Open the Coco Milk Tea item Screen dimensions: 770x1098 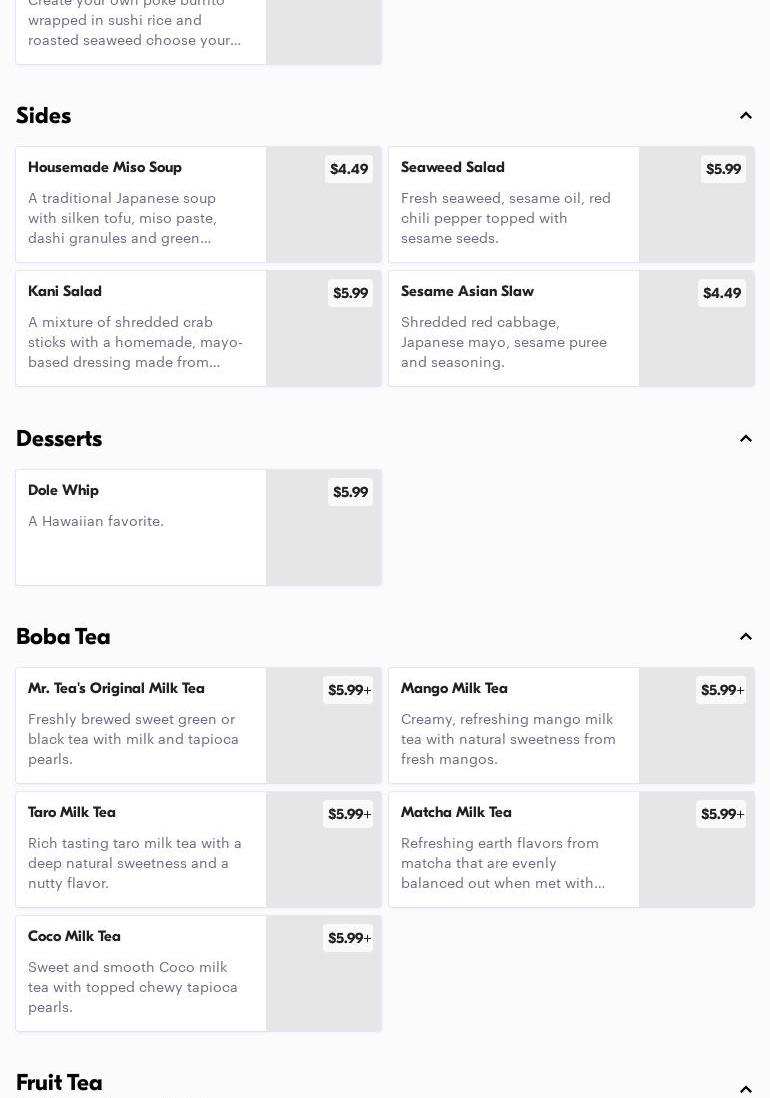(140, 973)
